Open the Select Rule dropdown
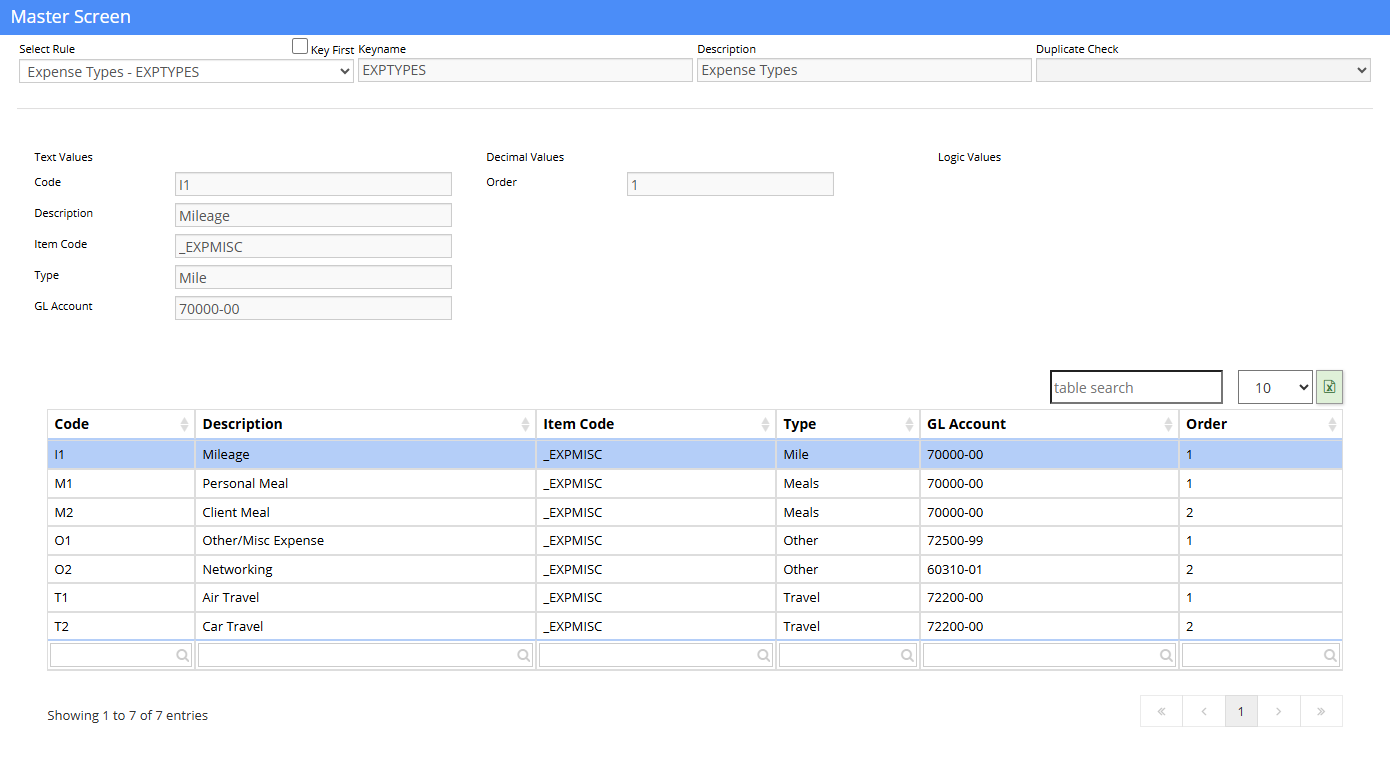This screenshot has width=1390, height=776. click(186, 71)
